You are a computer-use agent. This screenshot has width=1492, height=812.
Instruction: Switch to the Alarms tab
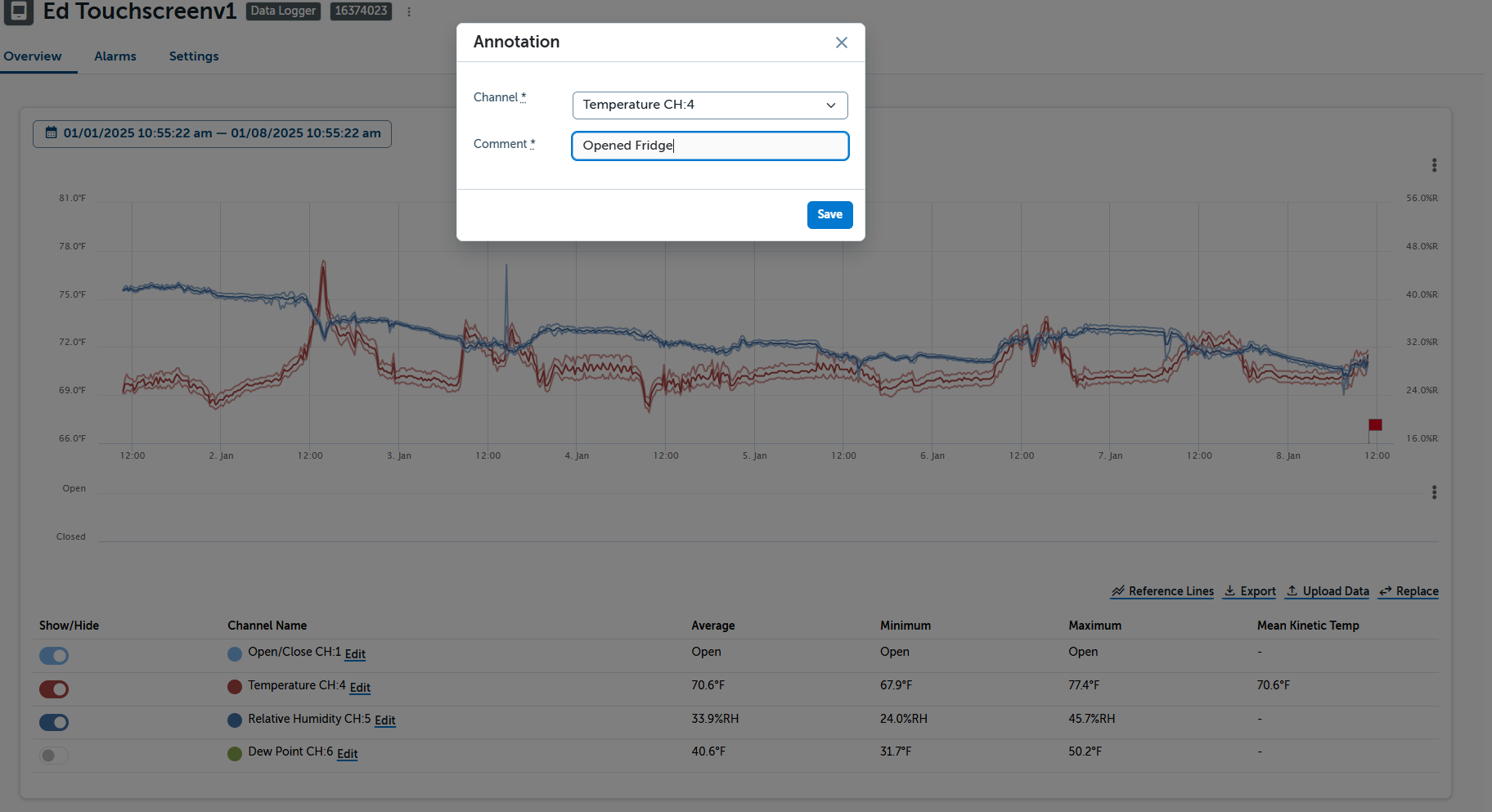pos(115,56)
